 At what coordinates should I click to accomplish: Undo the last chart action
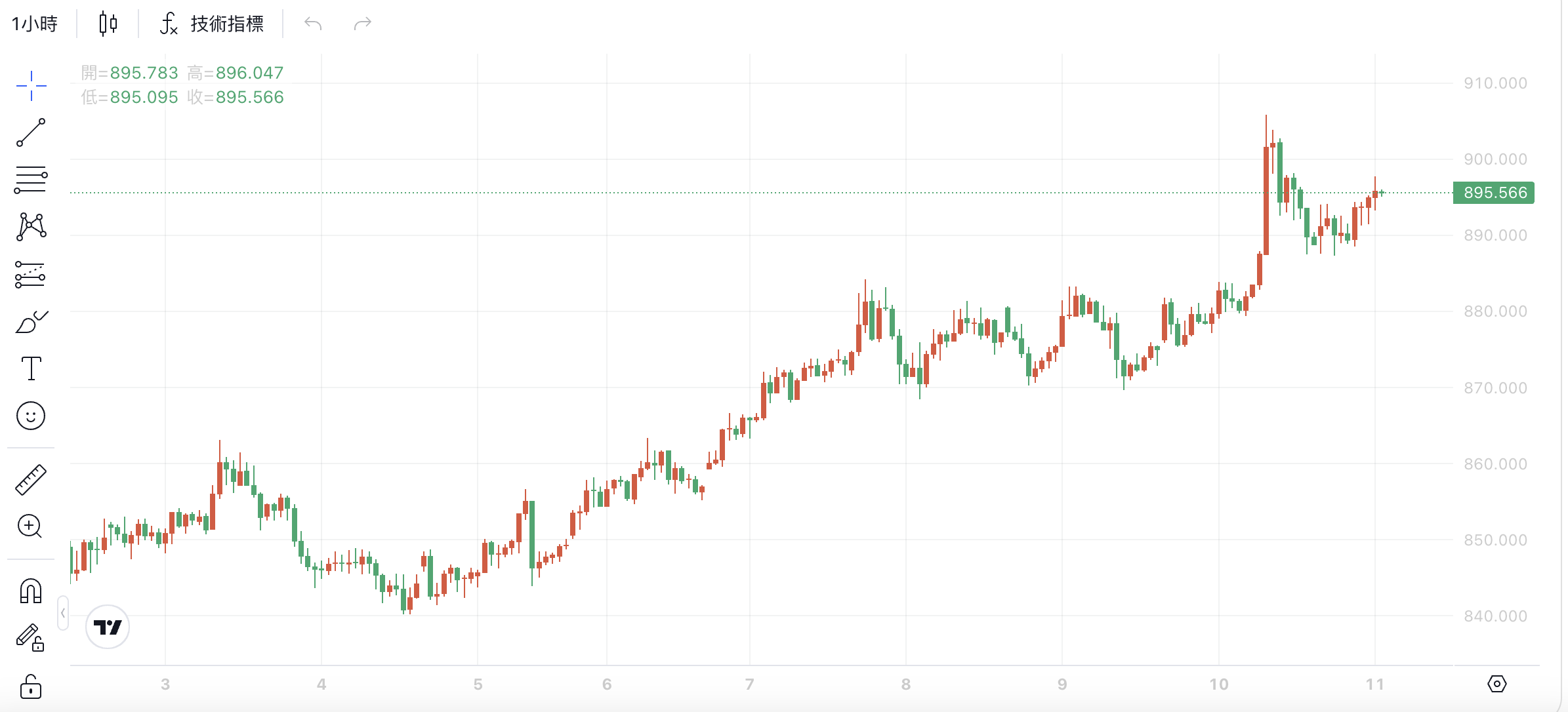[x=313, y=24]
